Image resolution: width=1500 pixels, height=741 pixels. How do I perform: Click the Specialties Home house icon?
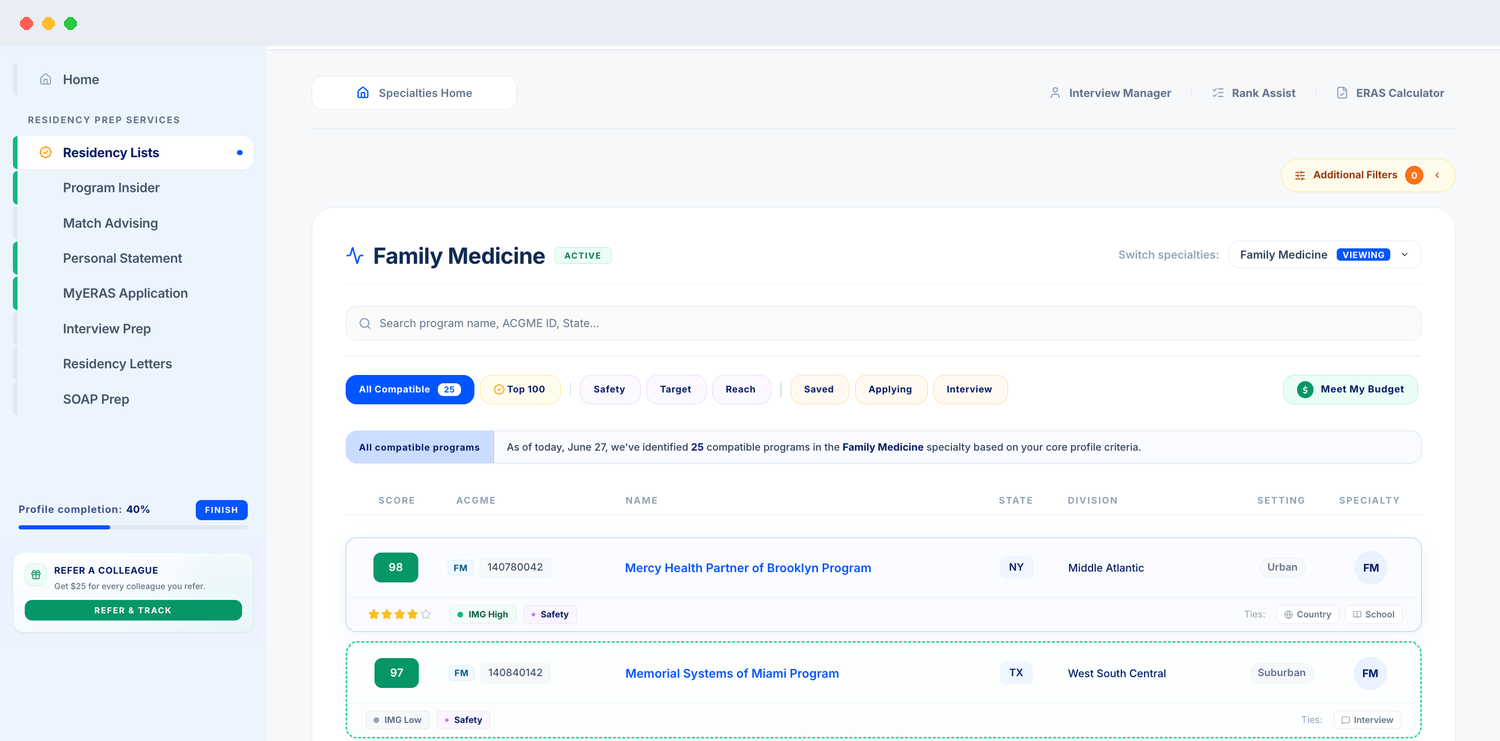pos(363,93)
